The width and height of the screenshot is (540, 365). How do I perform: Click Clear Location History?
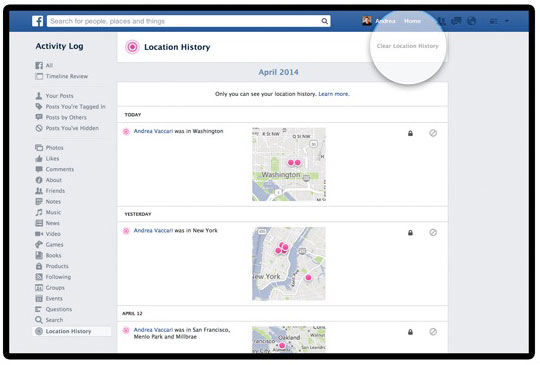407,46
